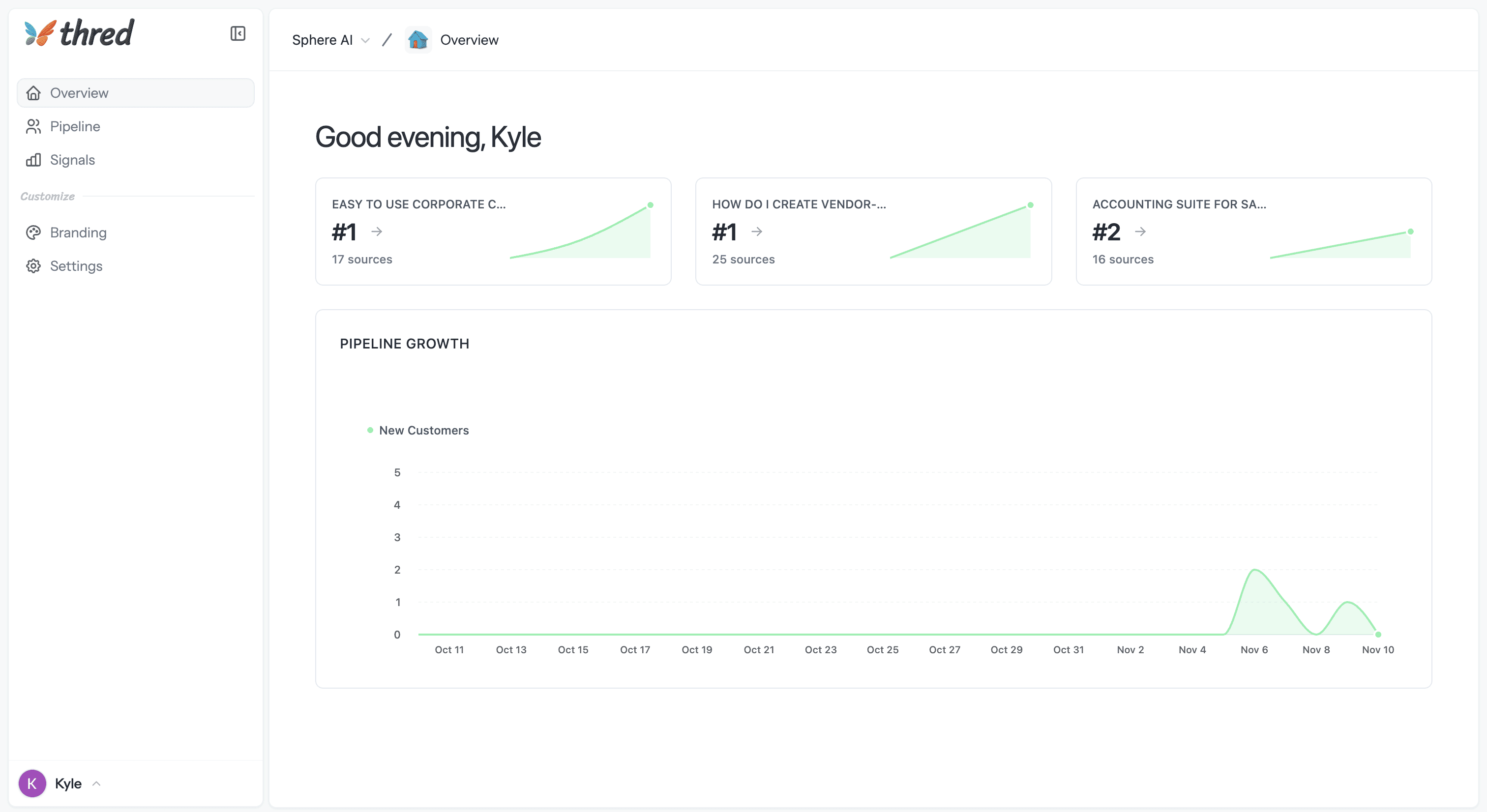Open the Sphere AI workspace dropdown
1487x812 pixels.
click(x=330, y=40)
